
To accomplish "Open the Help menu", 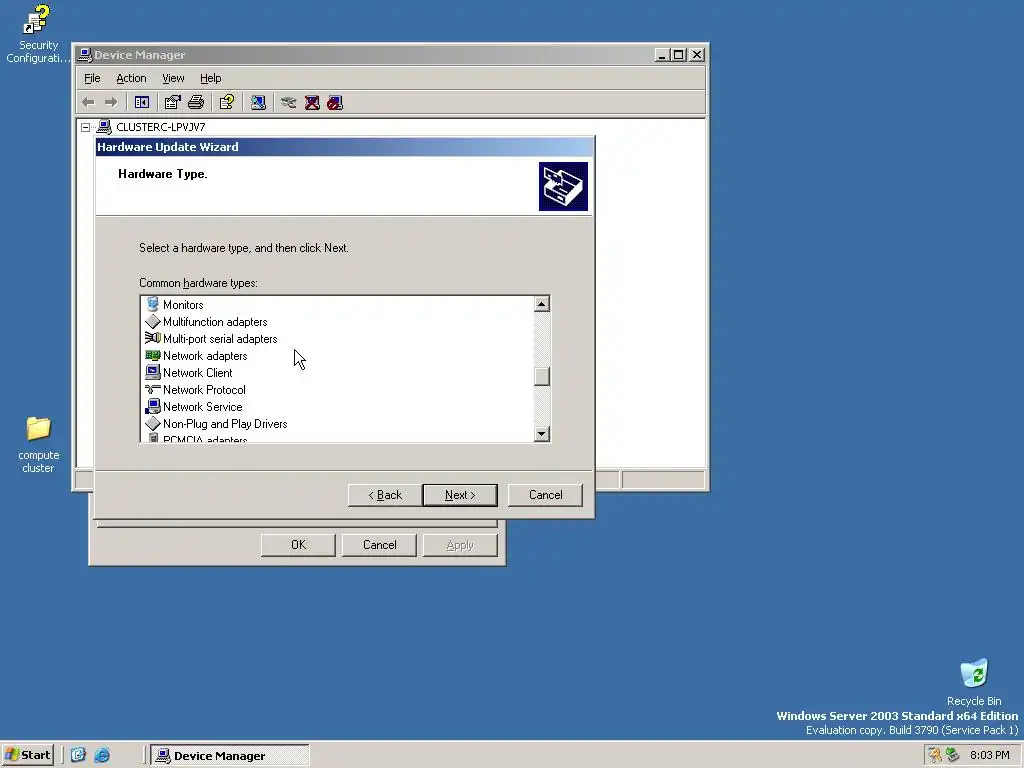I will (210, 78).
